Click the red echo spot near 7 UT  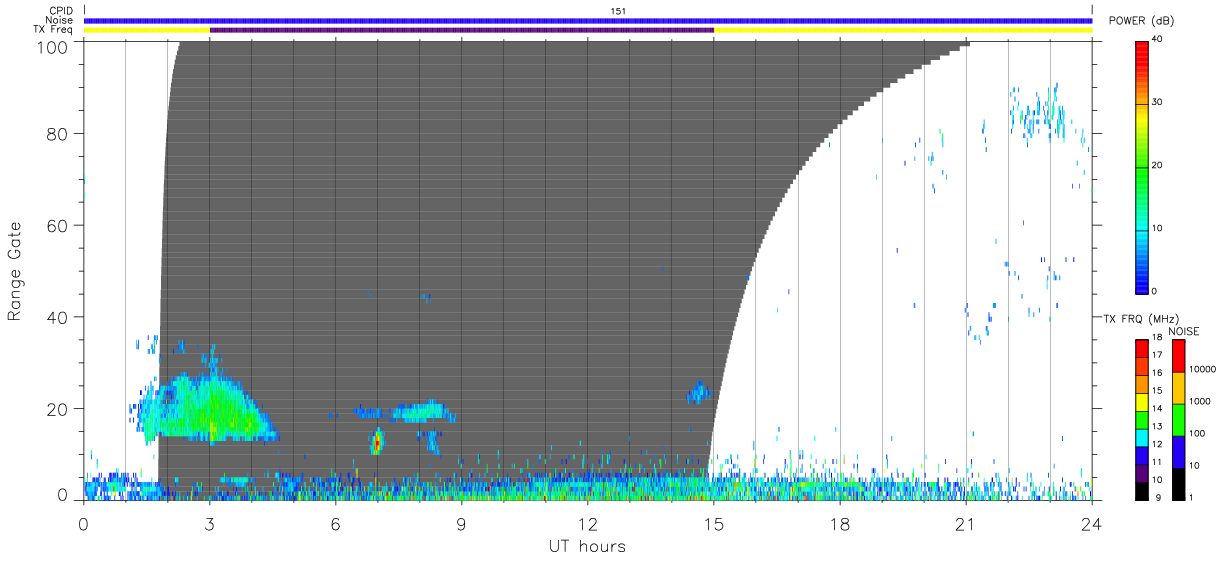coord(377,442)
